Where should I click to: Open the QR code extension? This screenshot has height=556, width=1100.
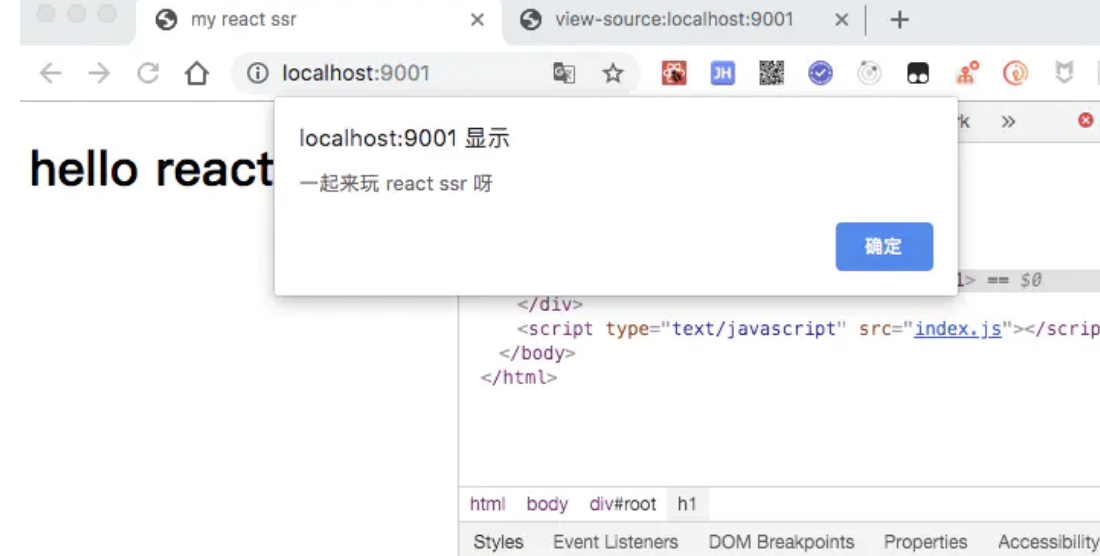[771, 74]
